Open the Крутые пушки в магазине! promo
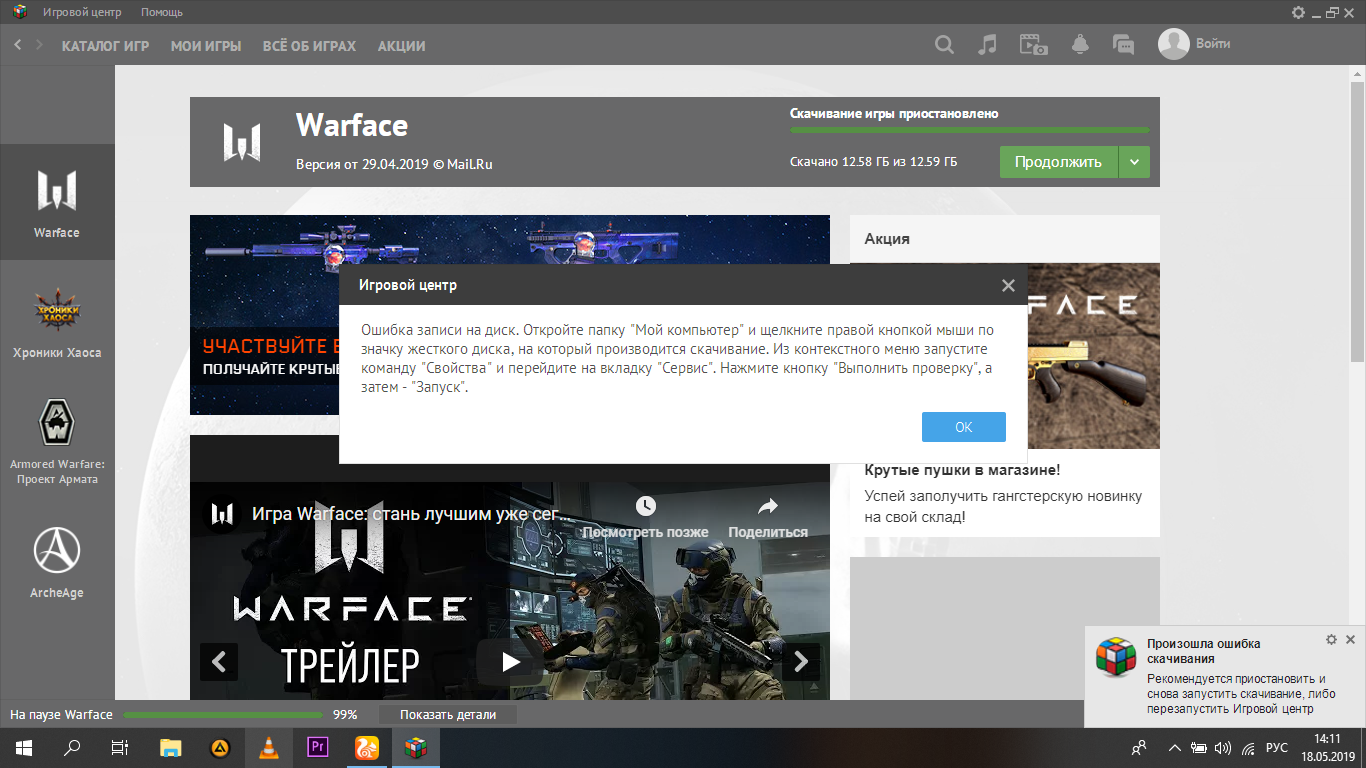The height and width of the screenshot is (768, 1366). point(962,470)
